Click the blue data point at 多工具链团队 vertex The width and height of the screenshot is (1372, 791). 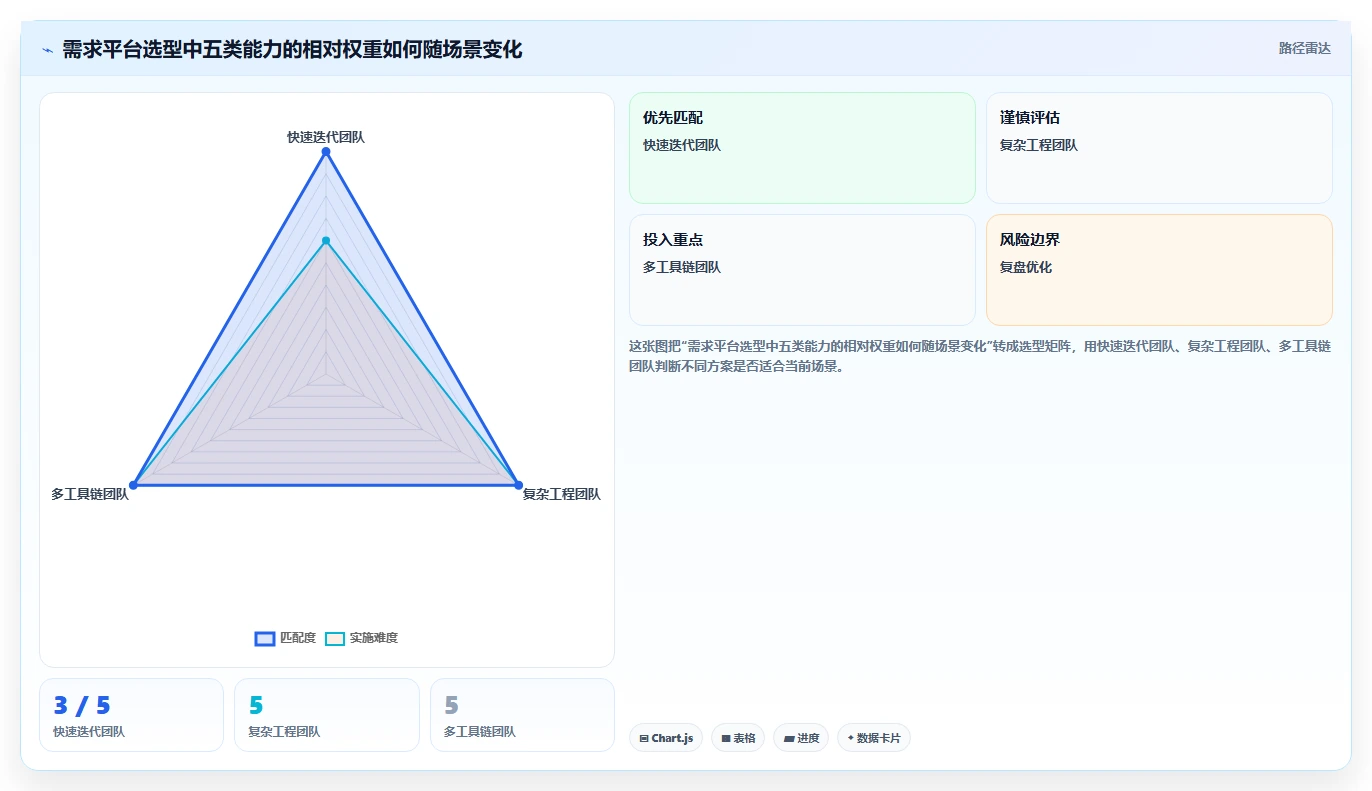[x=133, y=485]
